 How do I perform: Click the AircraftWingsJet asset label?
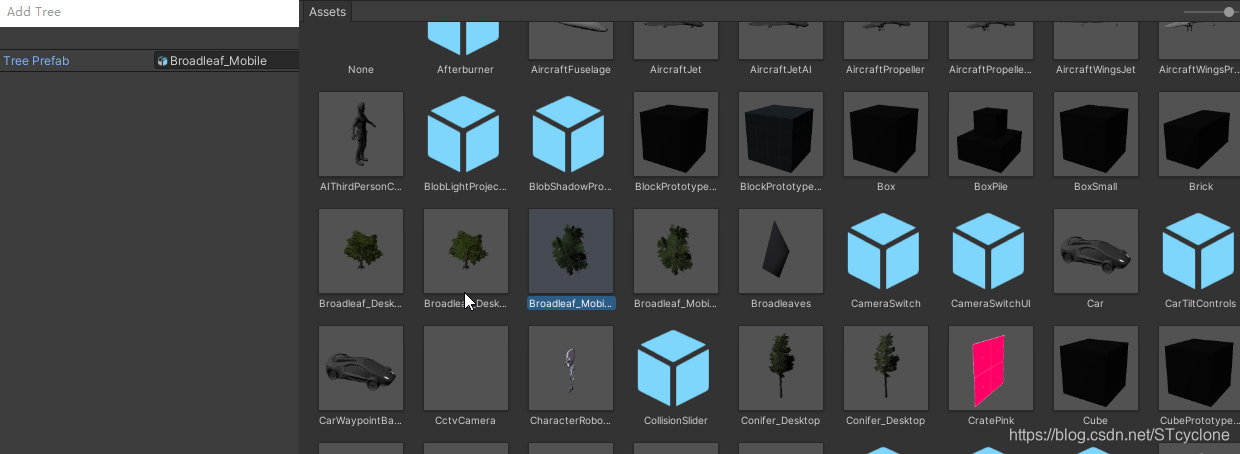(x=1095, y=70)
